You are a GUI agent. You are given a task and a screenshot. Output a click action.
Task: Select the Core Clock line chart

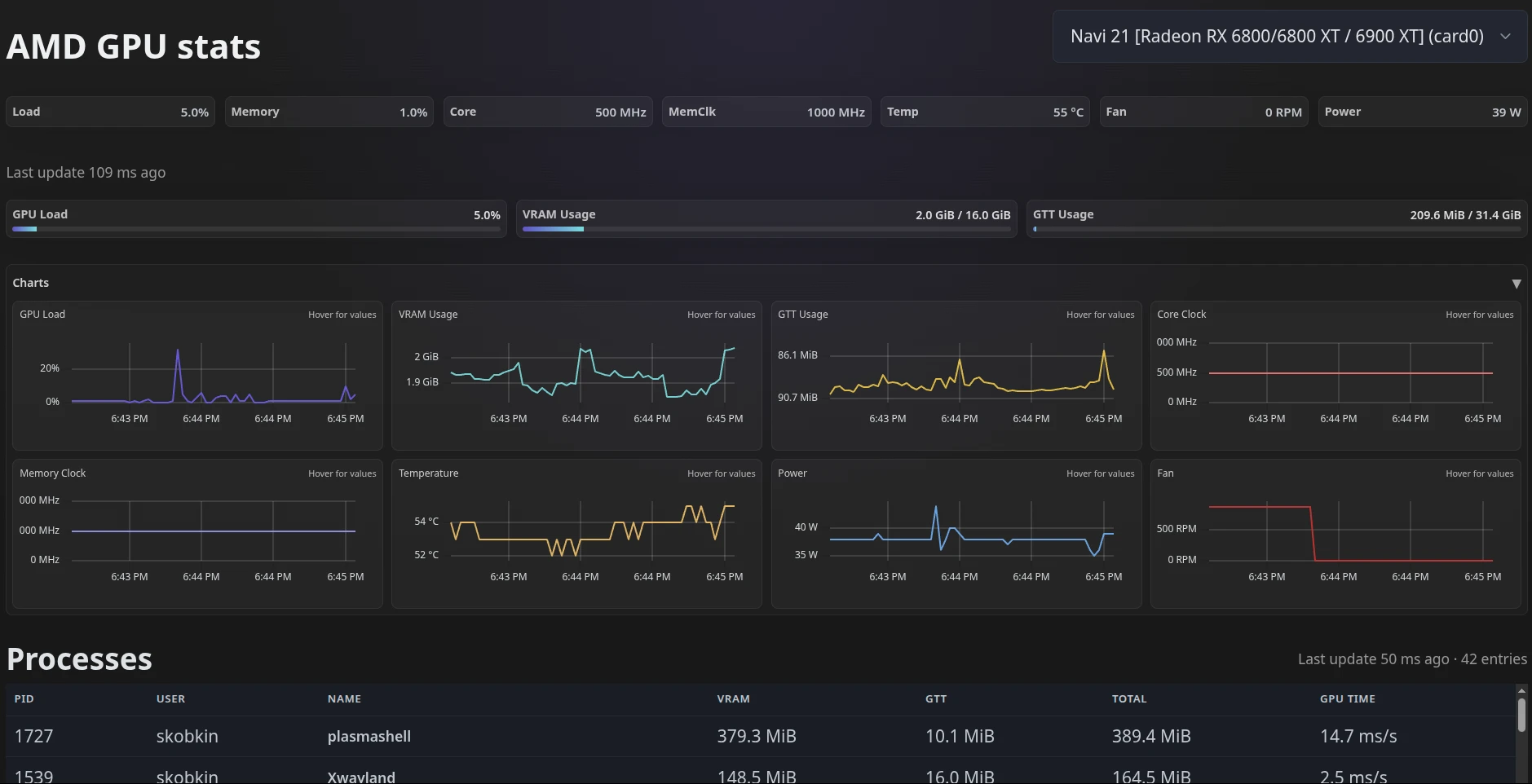point(1336,376)
